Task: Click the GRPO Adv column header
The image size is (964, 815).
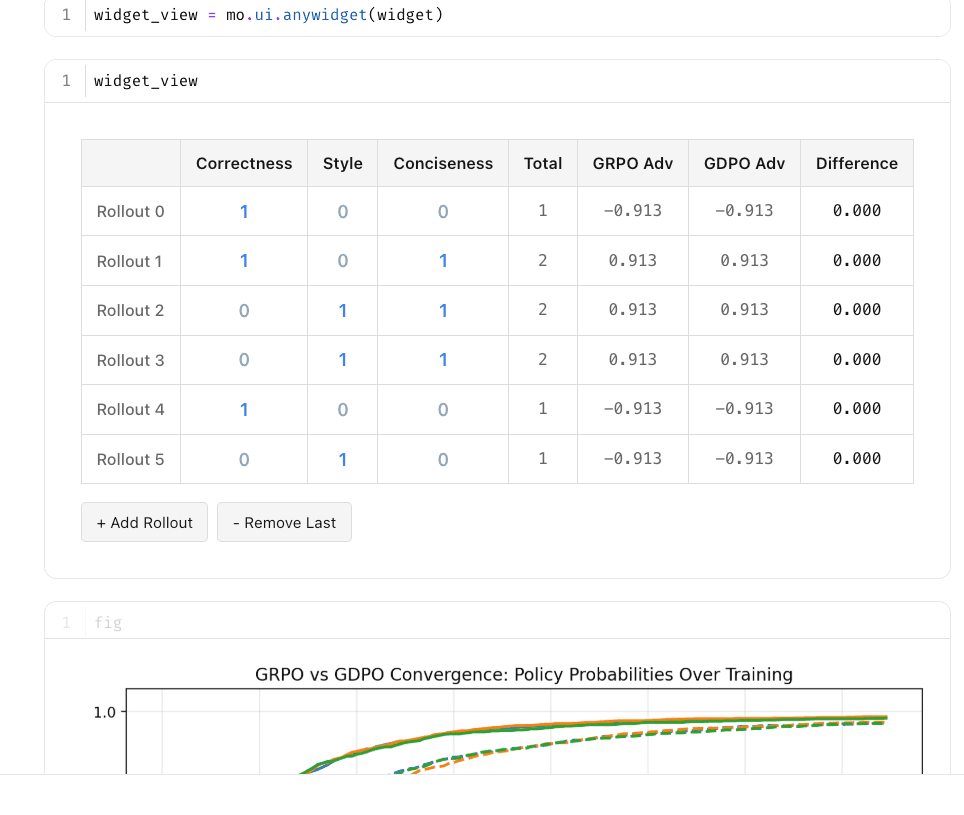Action: (632, 163)
